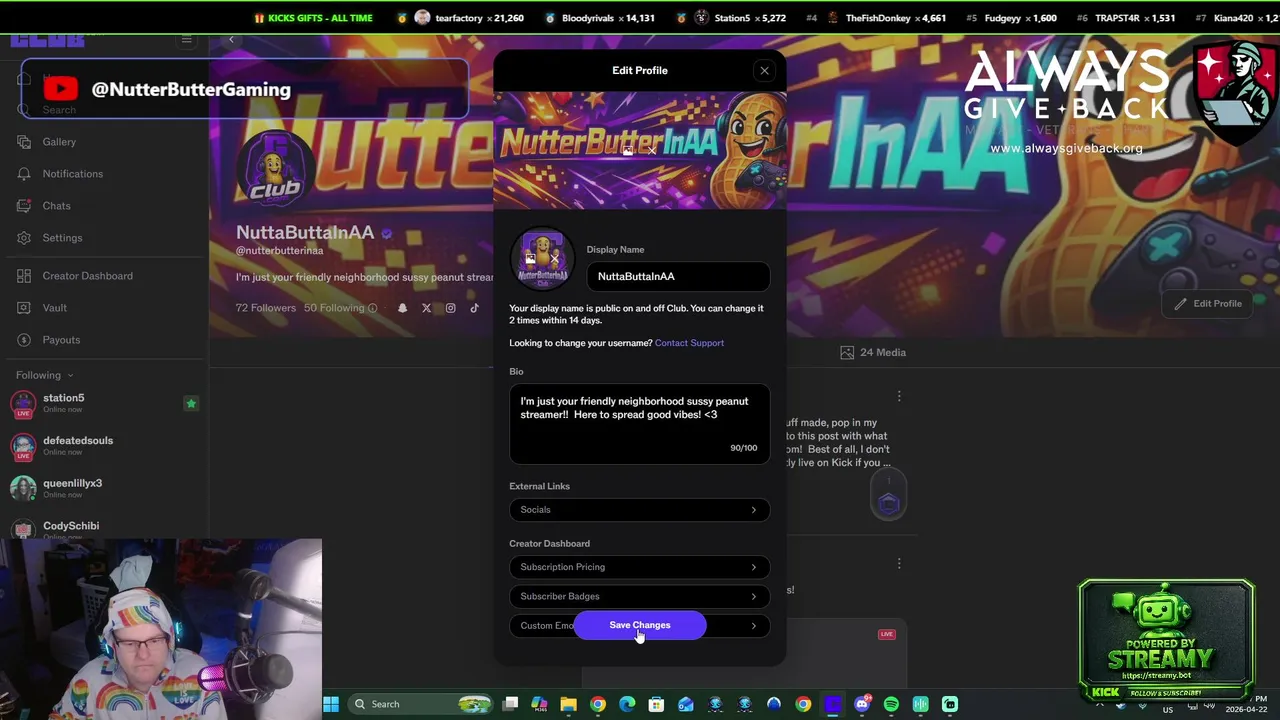The height and width of the screenshot is (720, 1280).
Task: Open Discord from the taskbar
Action: pos(862,704)
